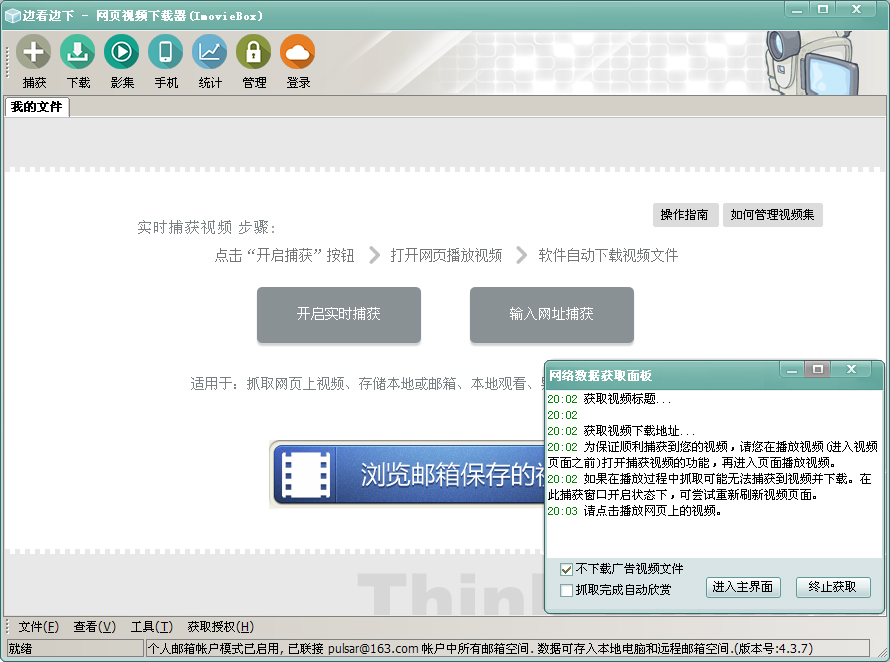Open the 影集 (Album) play icon
Screen dimensions: 890x662
122,52
